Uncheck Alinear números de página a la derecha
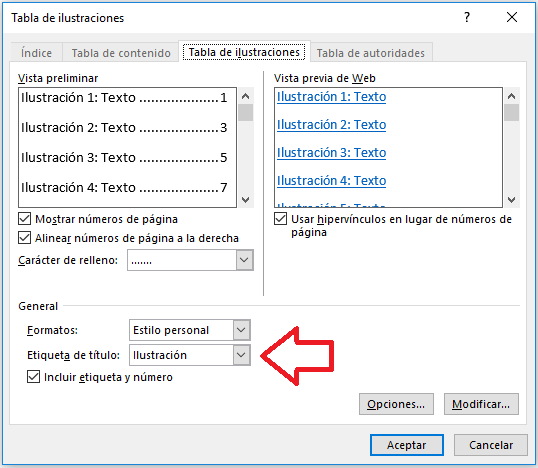Image resolution: width=538 pixels, height=468 pixels. (x=24, y=238)
